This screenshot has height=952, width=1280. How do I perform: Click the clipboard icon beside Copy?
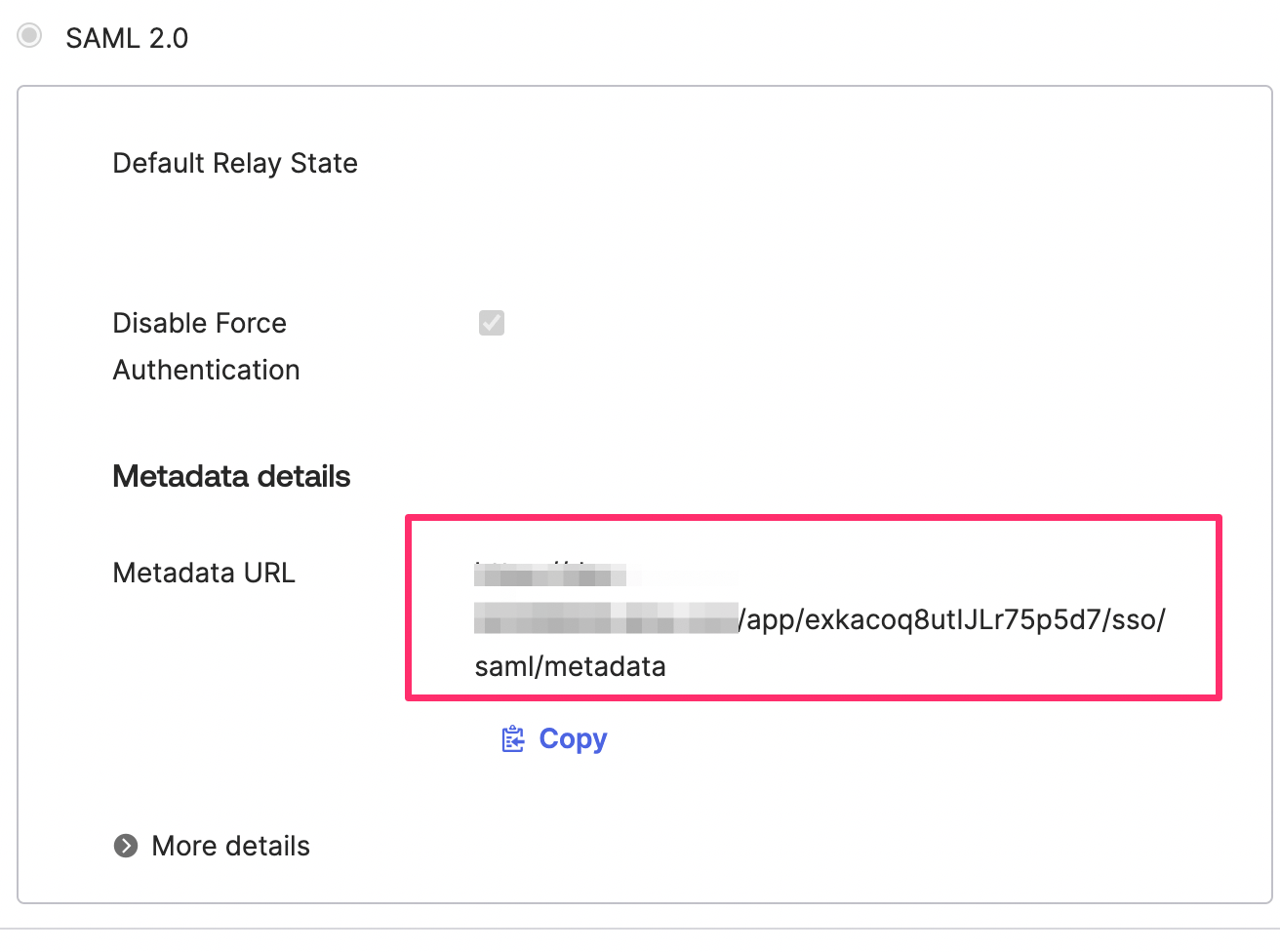513,739
